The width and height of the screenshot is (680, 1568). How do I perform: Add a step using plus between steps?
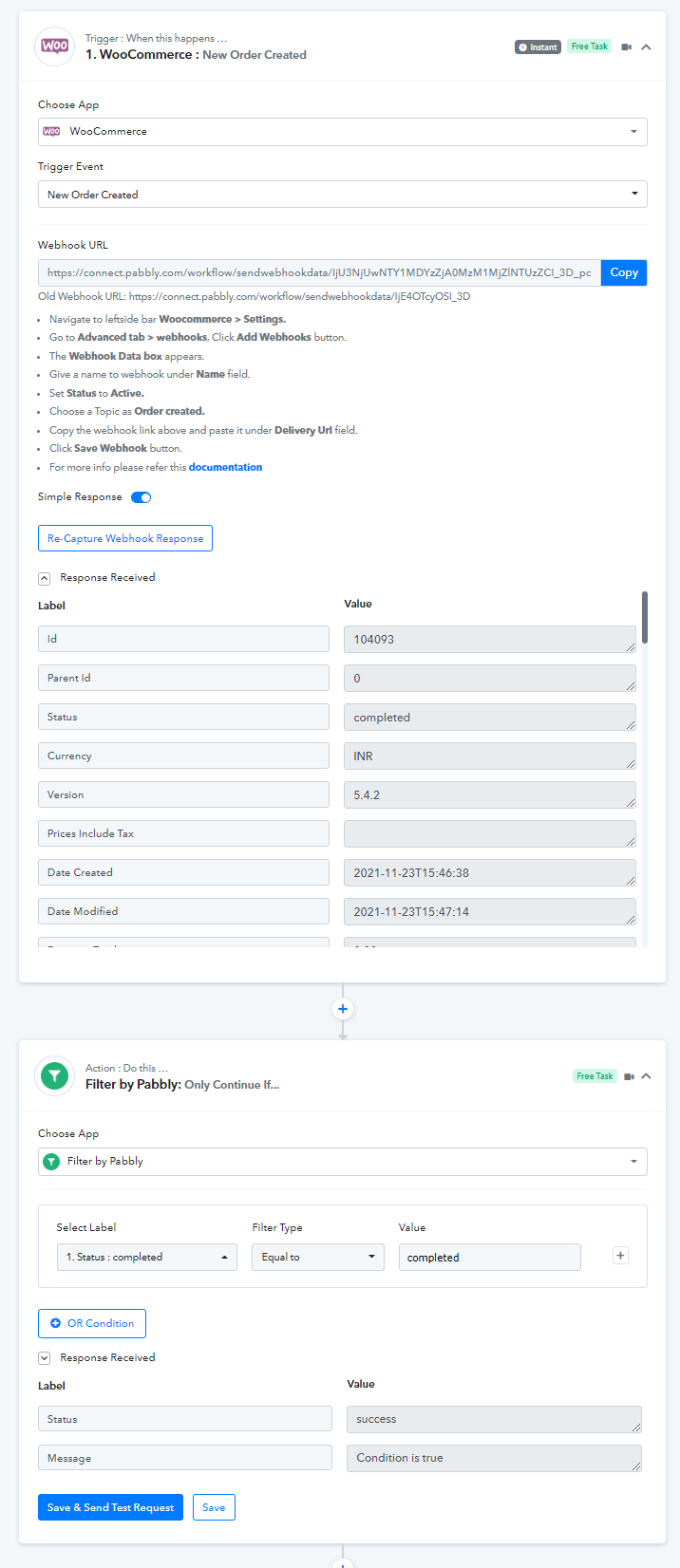coord(343,1009)
